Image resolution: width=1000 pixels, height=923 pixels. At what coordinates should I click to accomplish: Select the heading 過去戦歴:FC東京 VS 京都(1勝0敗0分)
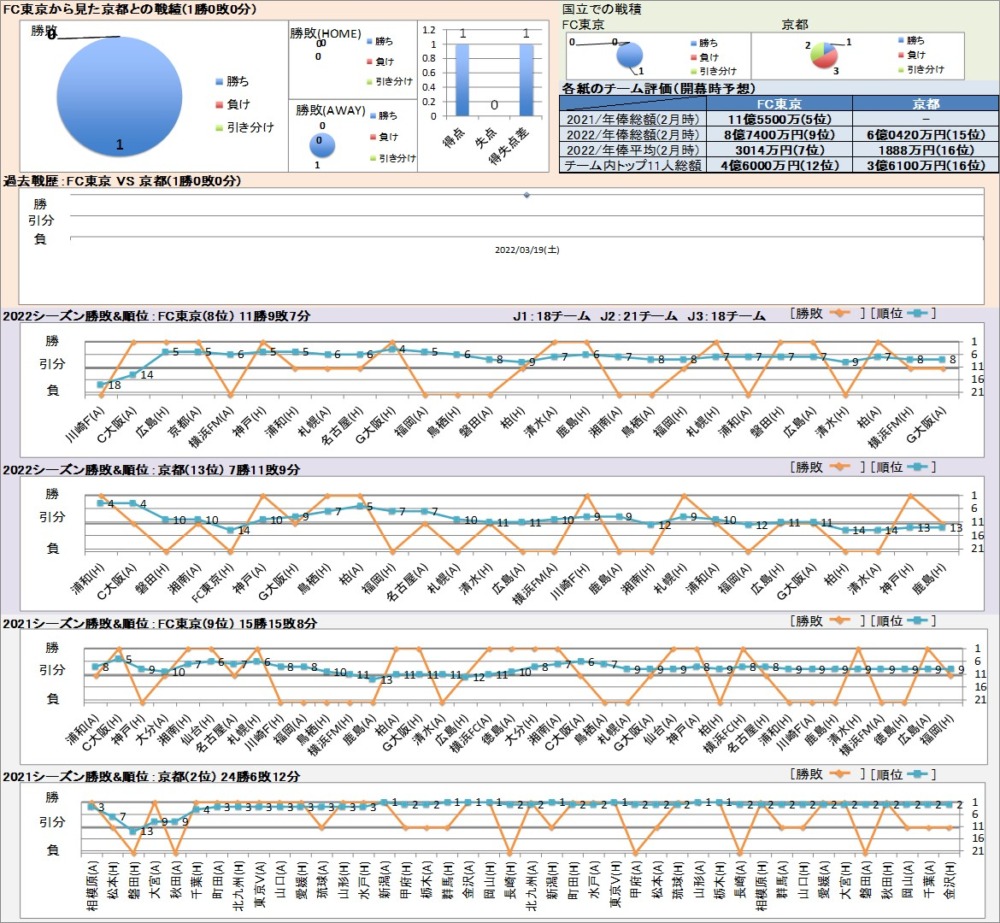tap(122, 181)
